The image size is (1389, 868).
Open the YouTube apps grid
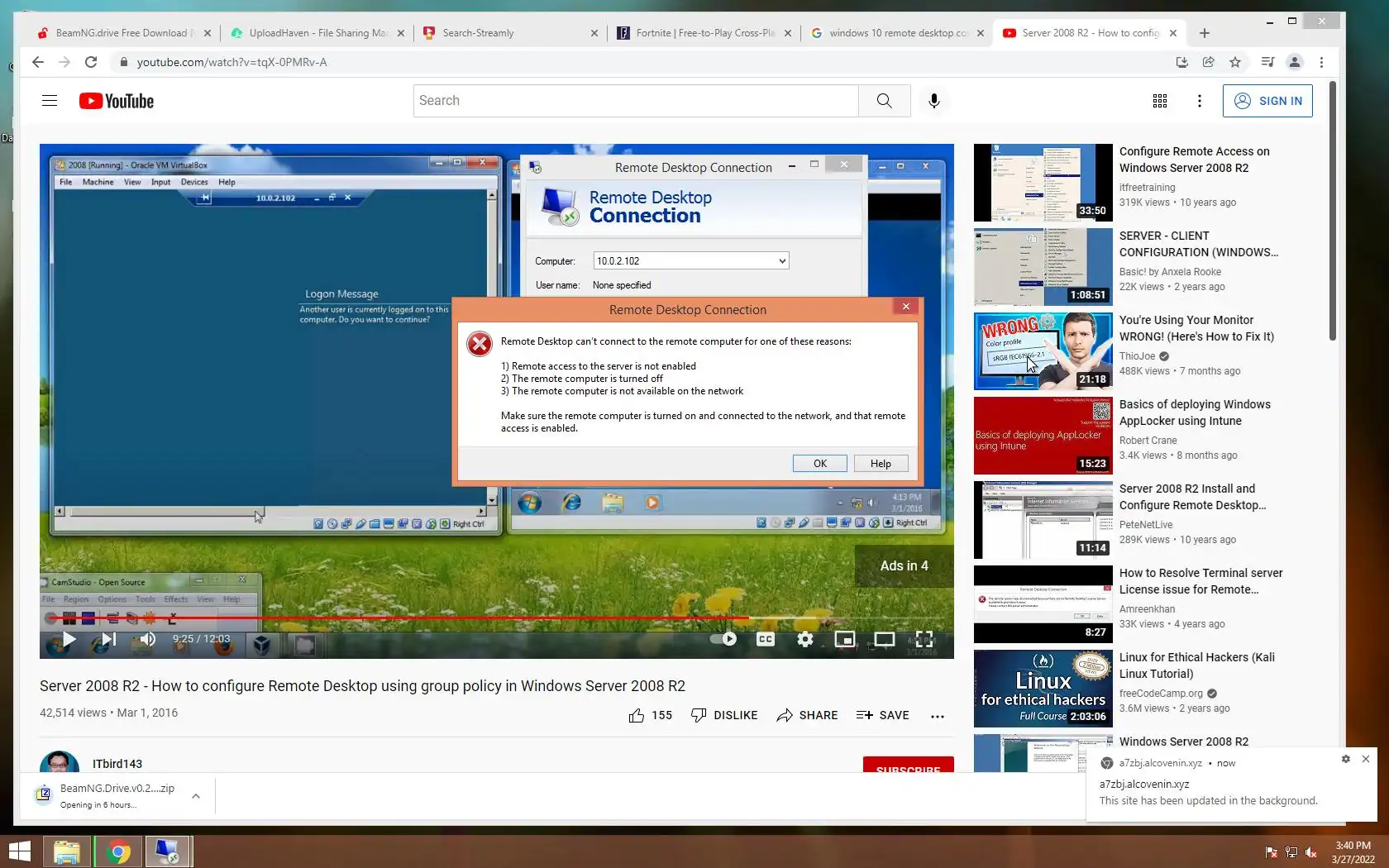1160,101
